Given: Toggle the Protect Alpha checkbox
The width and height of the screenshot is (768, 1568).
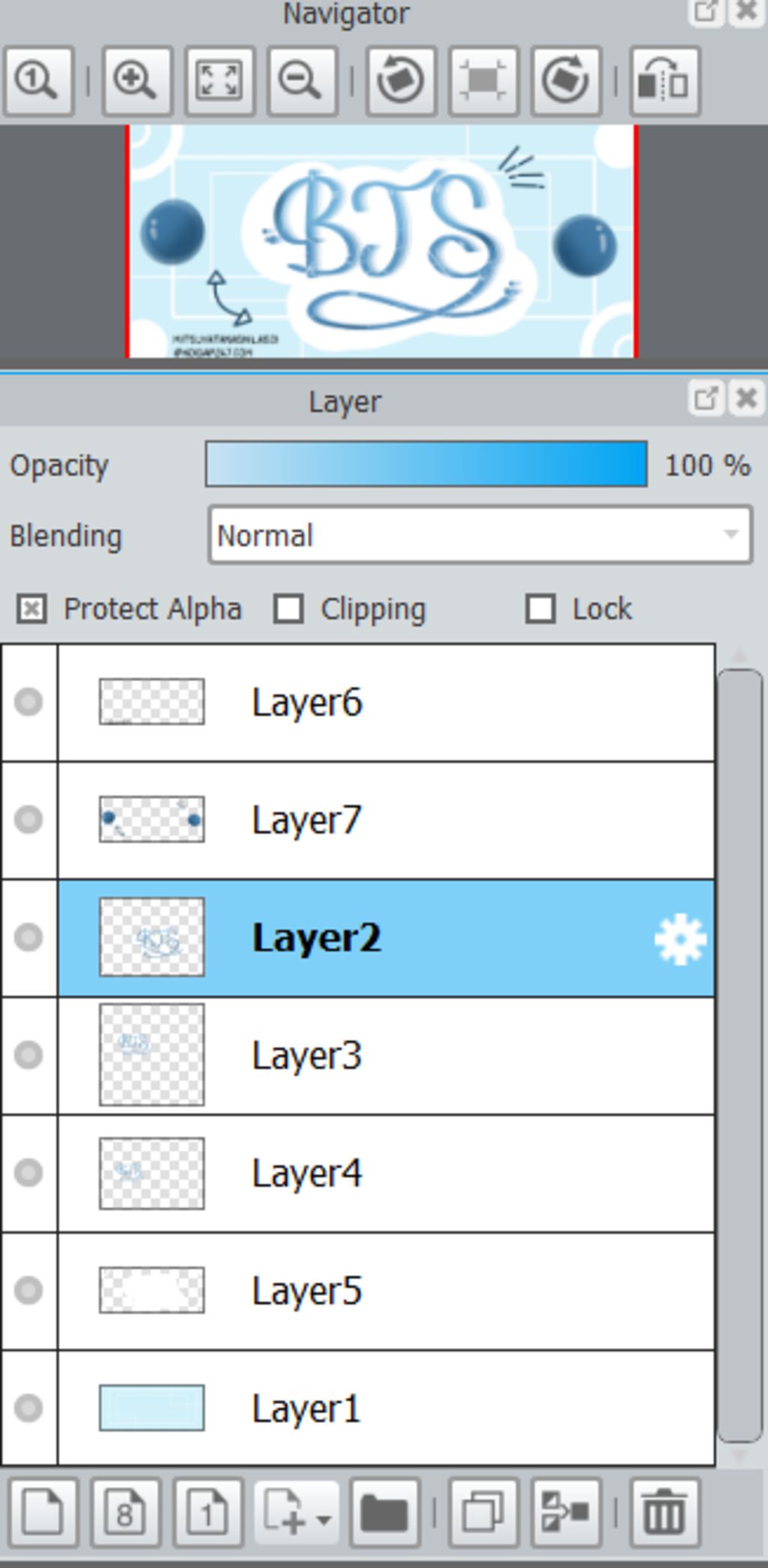Looking at the screenshot, I should (31, 609).
